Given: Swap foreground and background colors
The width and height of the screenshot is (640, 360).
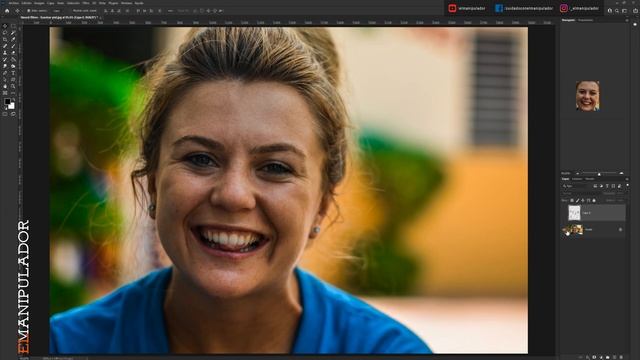Looking at the screenshot, I should pyautogui.click(x=13, y=99).
